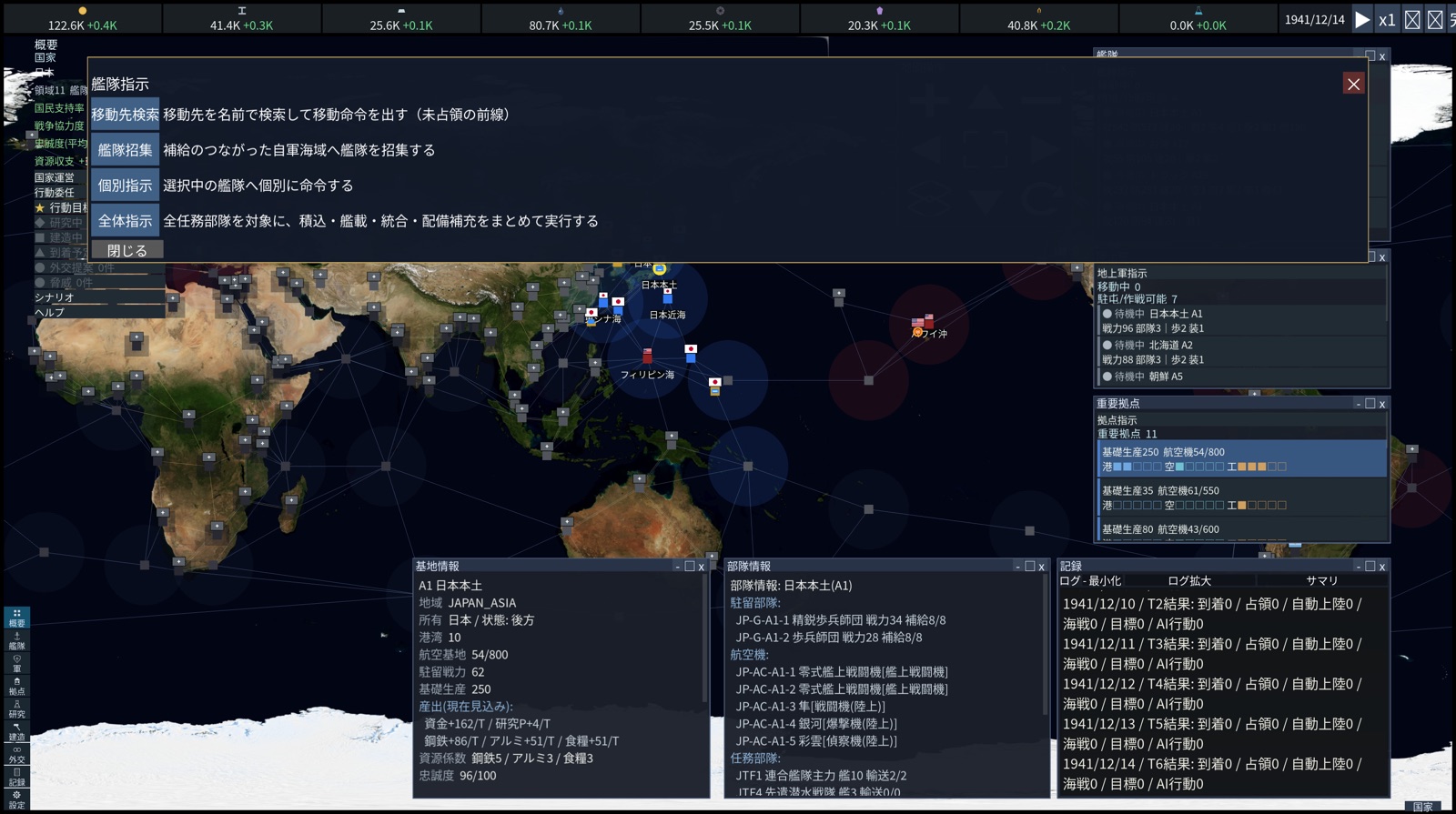Open the 概要 overview sidebar icon
The width and height of the screenshot is (1456, 814).
click(x=16, y=618)
